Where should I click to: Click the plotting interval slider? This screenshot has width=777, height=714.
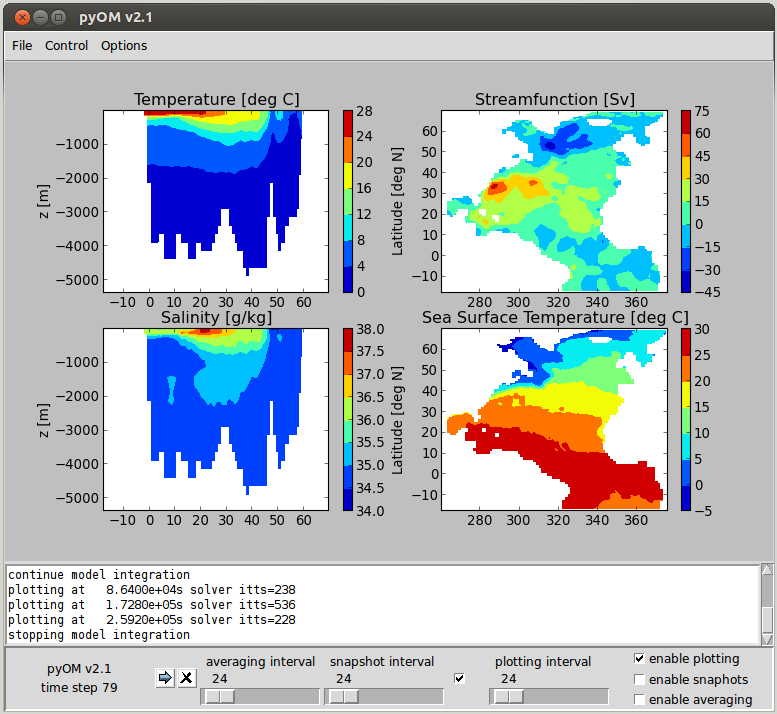click(x=549, y=696)
